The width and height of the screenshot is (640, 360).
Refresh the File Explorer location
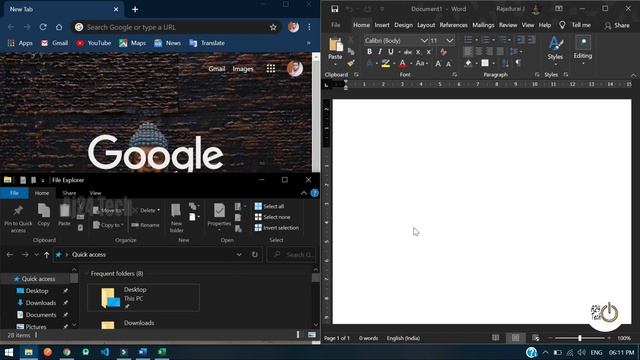(x=255, y=255)
